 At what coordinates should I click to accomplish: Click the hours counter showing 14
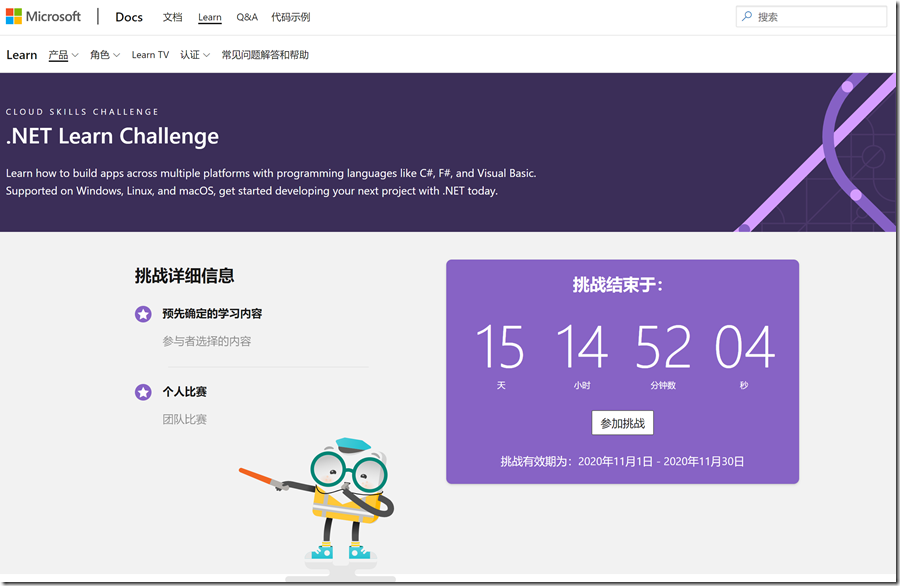pyautogui.click(x=582, y=346)
